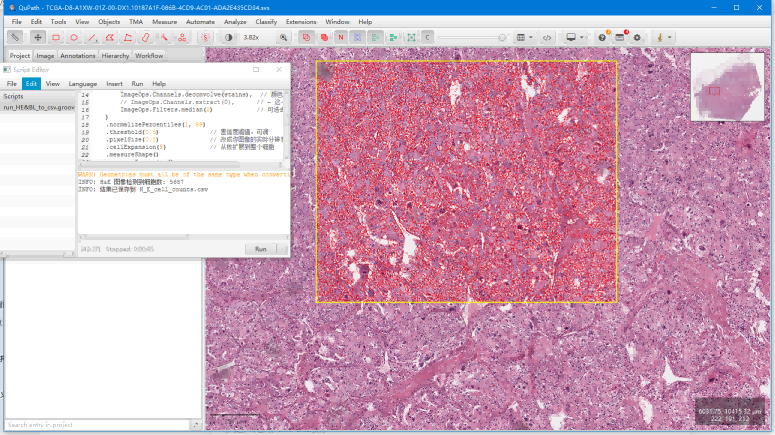Image resolution: width=775 pixels, height=435 pixels.
Task: Switch to the Workflow tab
Action: [x=149, y=56]
